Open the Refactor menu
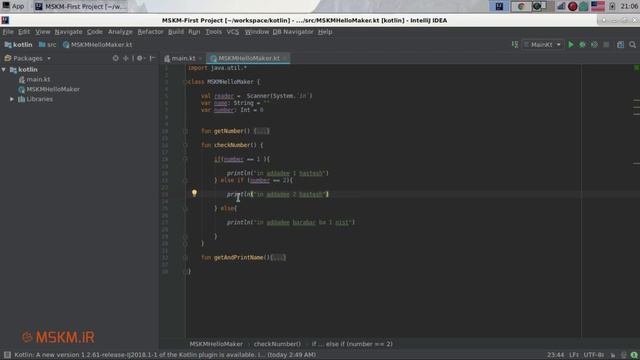The image size is (640, 360). pyautogui.click(x=150, y=32)
